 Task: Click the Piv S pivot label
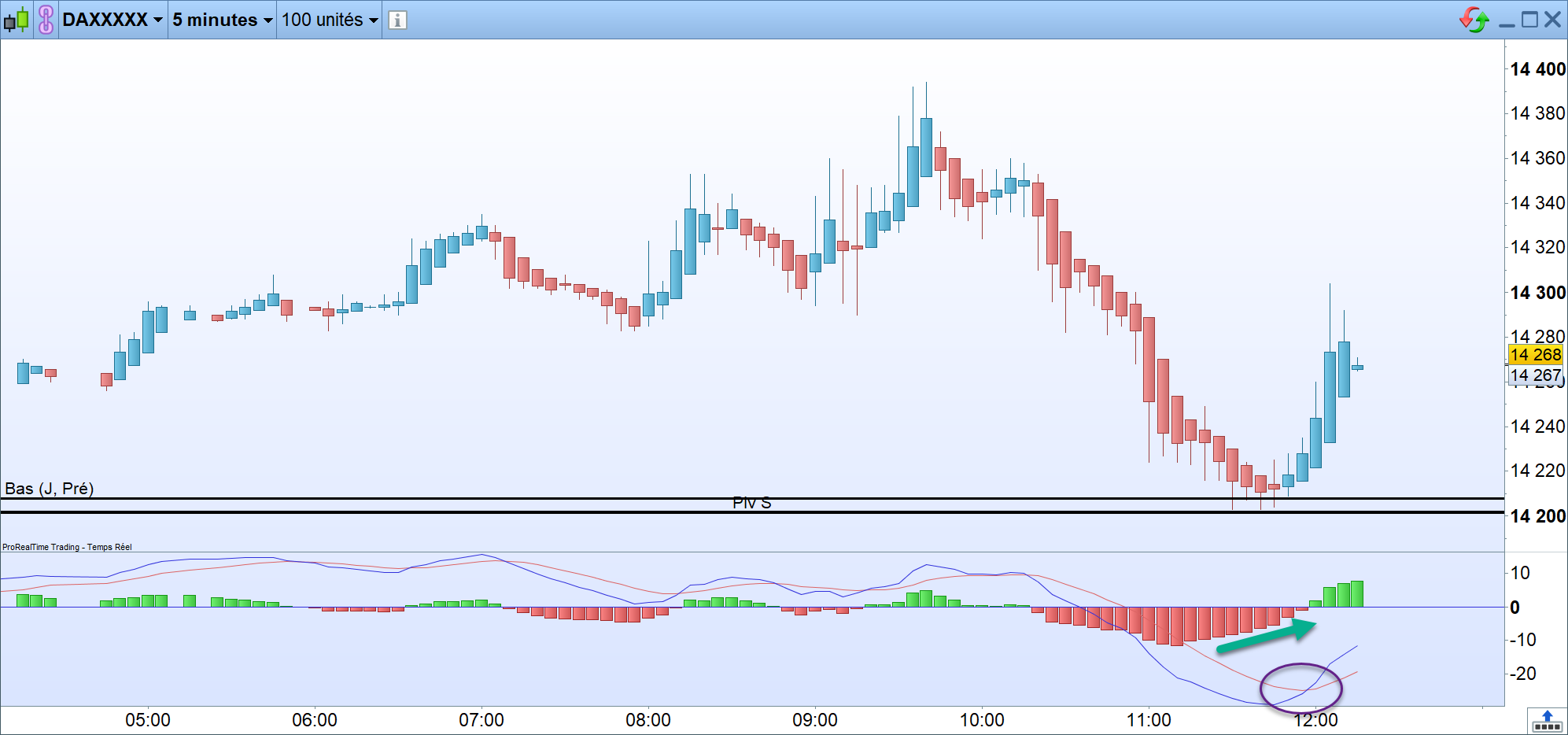751,503
